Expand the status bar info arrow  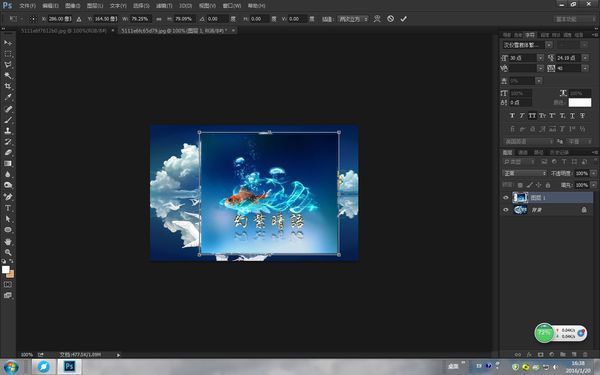coord(118,355)
